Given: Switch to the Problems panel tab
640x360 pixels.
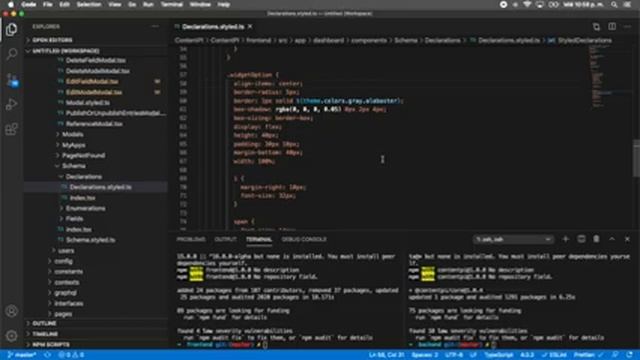Looking at the screenshot, I should 191,239.
